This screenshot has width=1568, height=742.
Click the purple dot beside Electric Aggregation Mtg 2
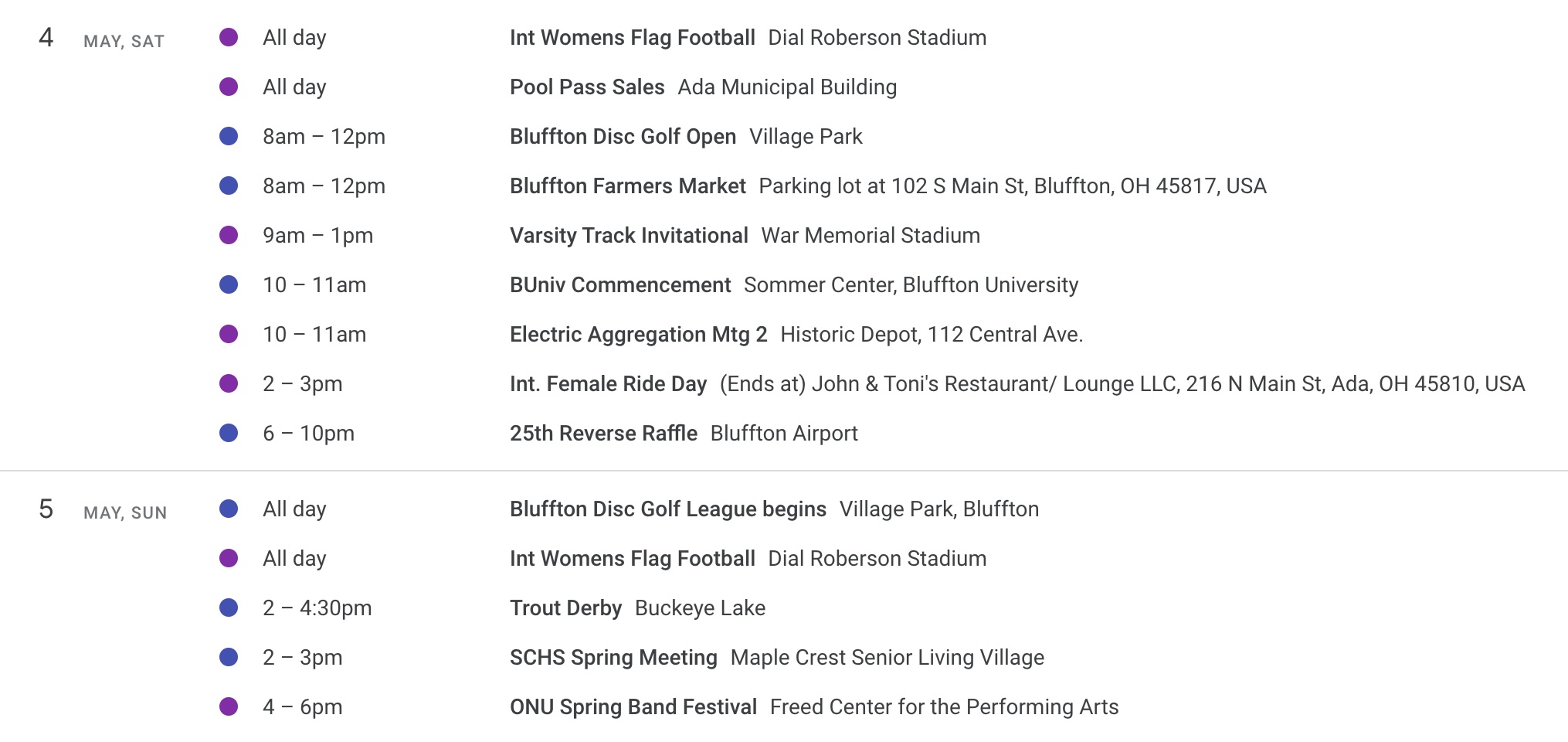(229, 334)
